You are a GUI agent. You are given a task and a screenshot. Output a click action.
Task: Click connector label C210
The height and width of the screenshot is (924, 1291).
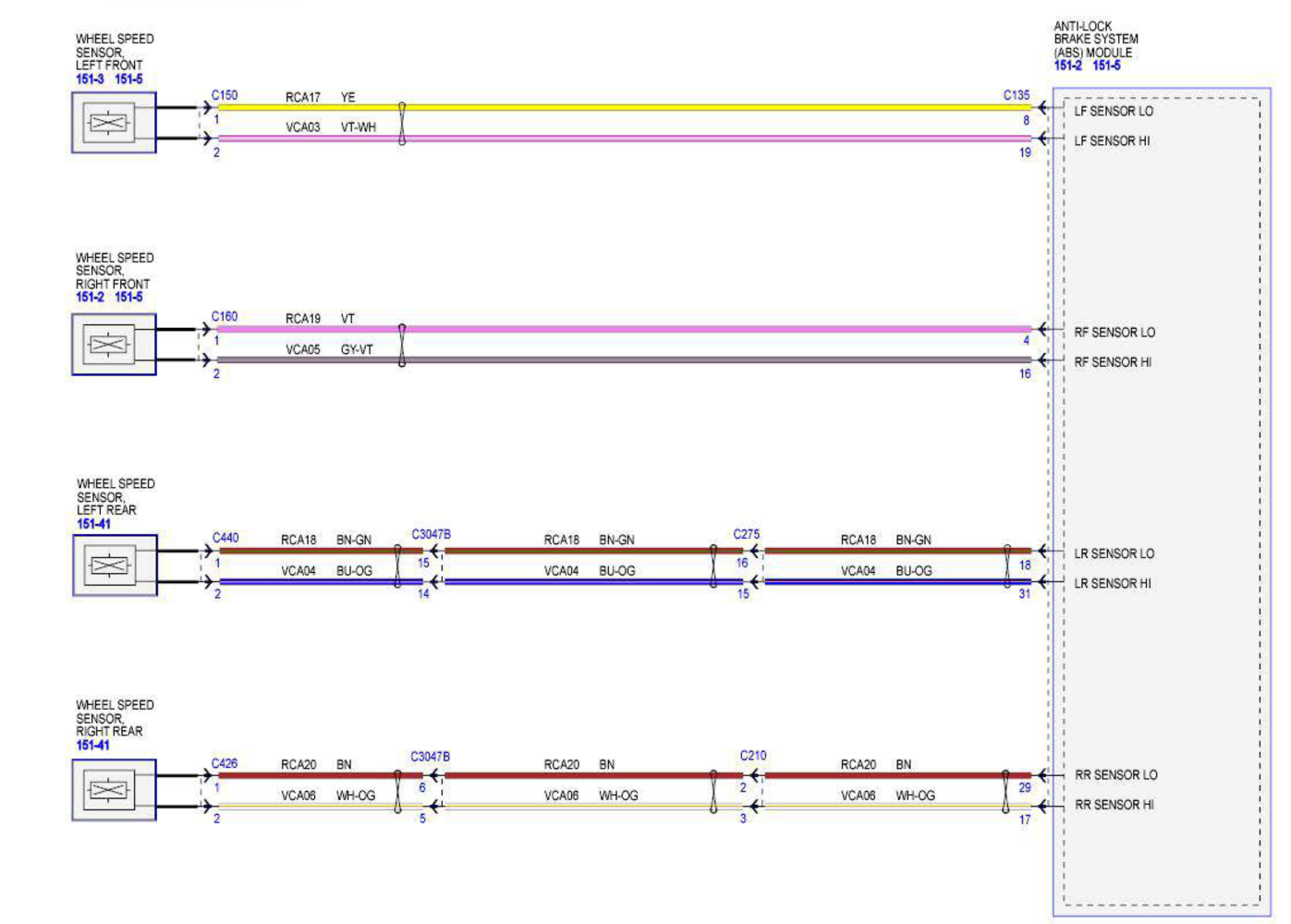[753, 756]
